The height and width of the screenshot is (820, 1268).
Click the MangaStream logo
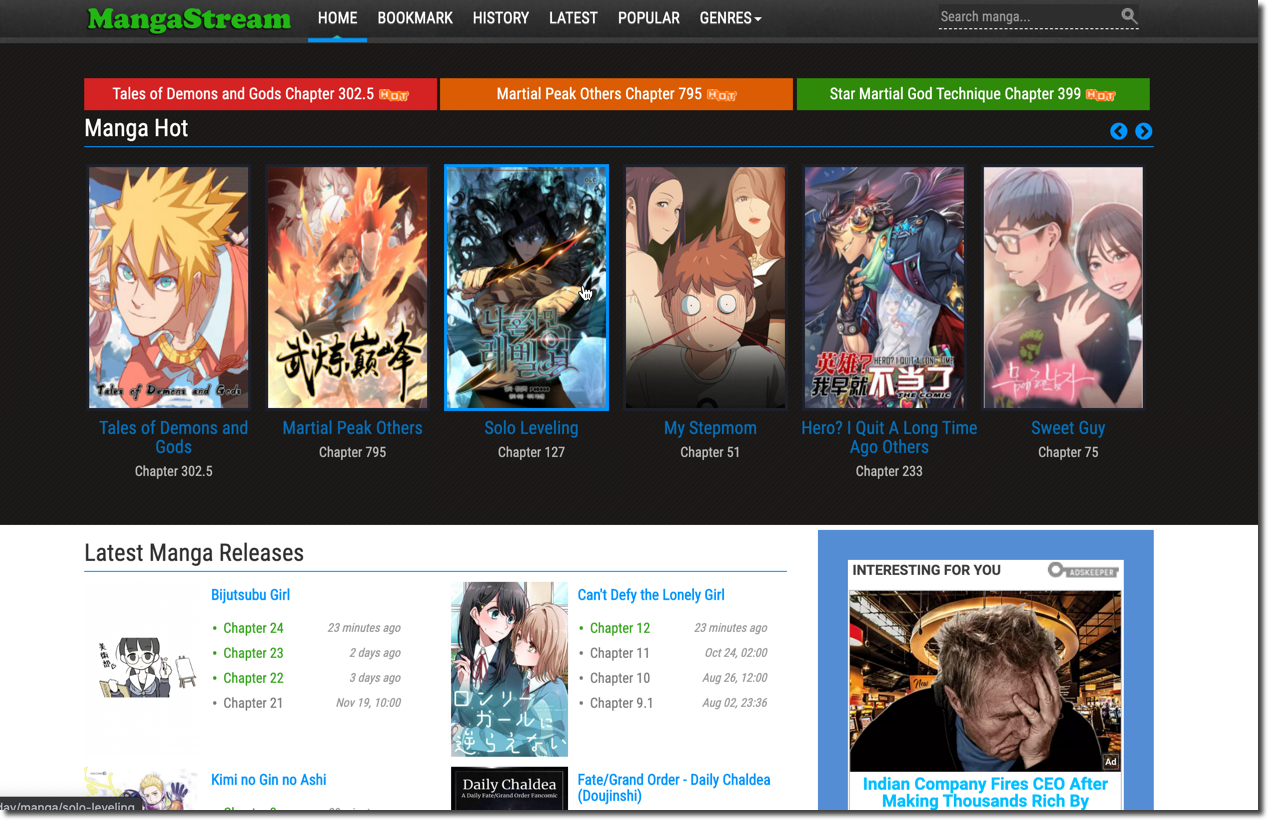(x=189, y=19)
